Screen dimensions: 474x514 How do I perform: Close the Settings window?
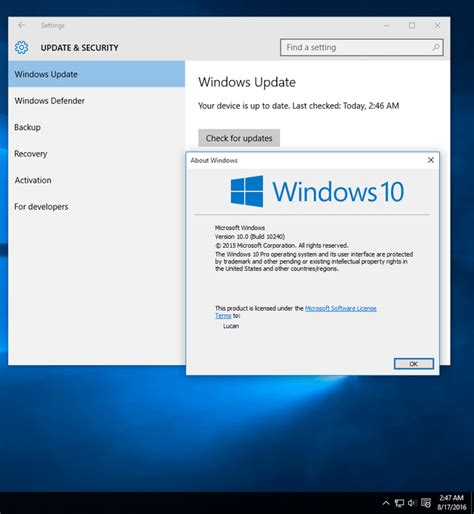pos(437,25)
